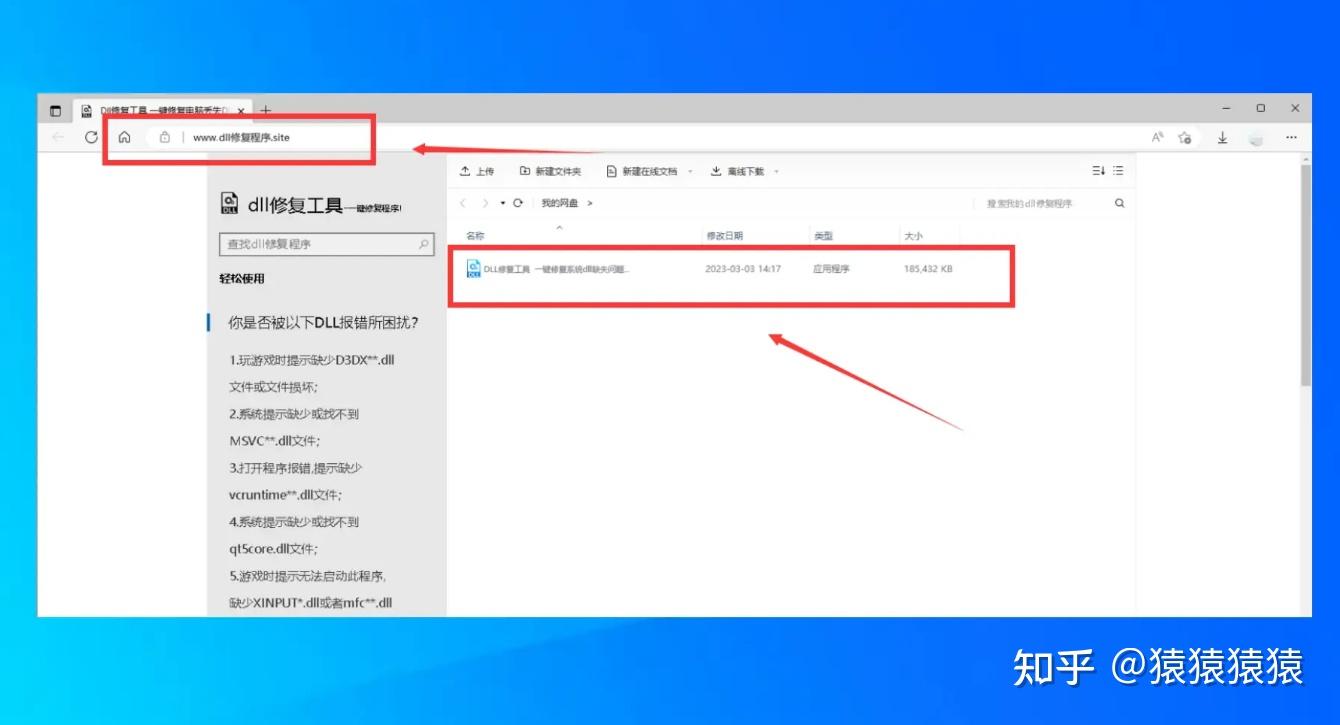Image resolution: width=1340 pixels, height=725 pixels.
Task: Expand the dropdown next to 新建在线文档
Action: pos(690,171)
